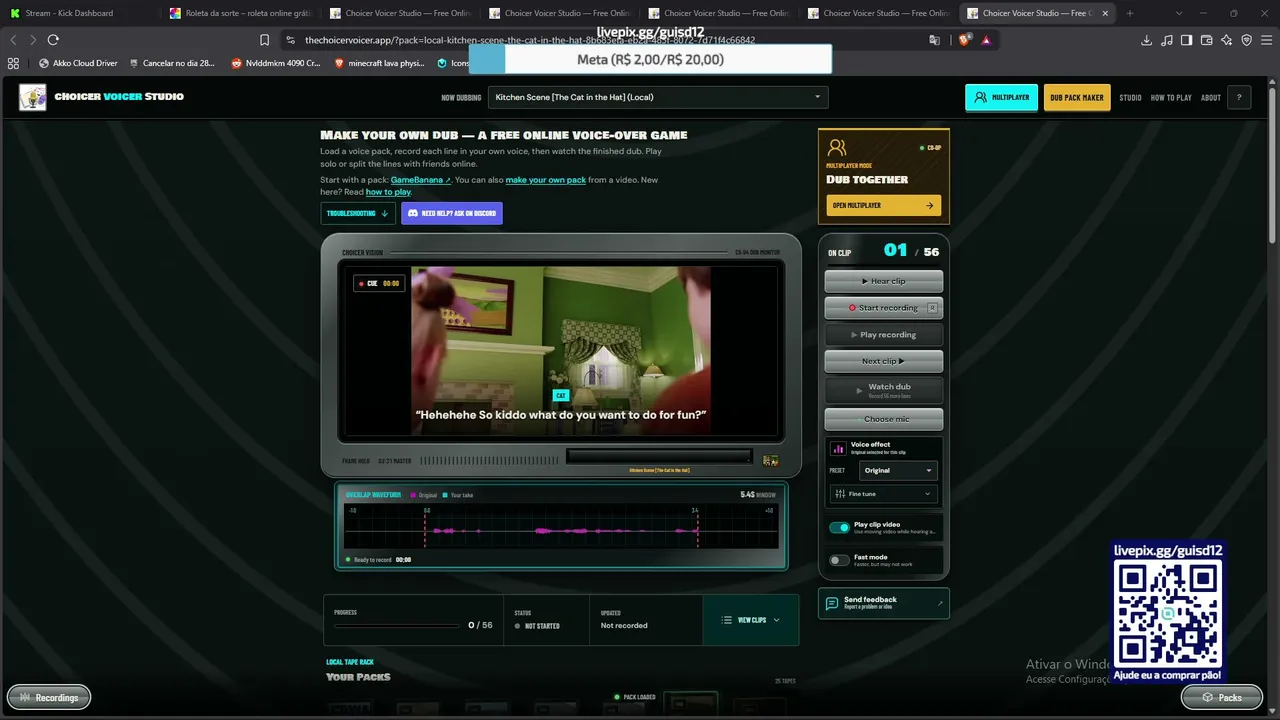Expand the View Clips list

(x=750, y=620)
